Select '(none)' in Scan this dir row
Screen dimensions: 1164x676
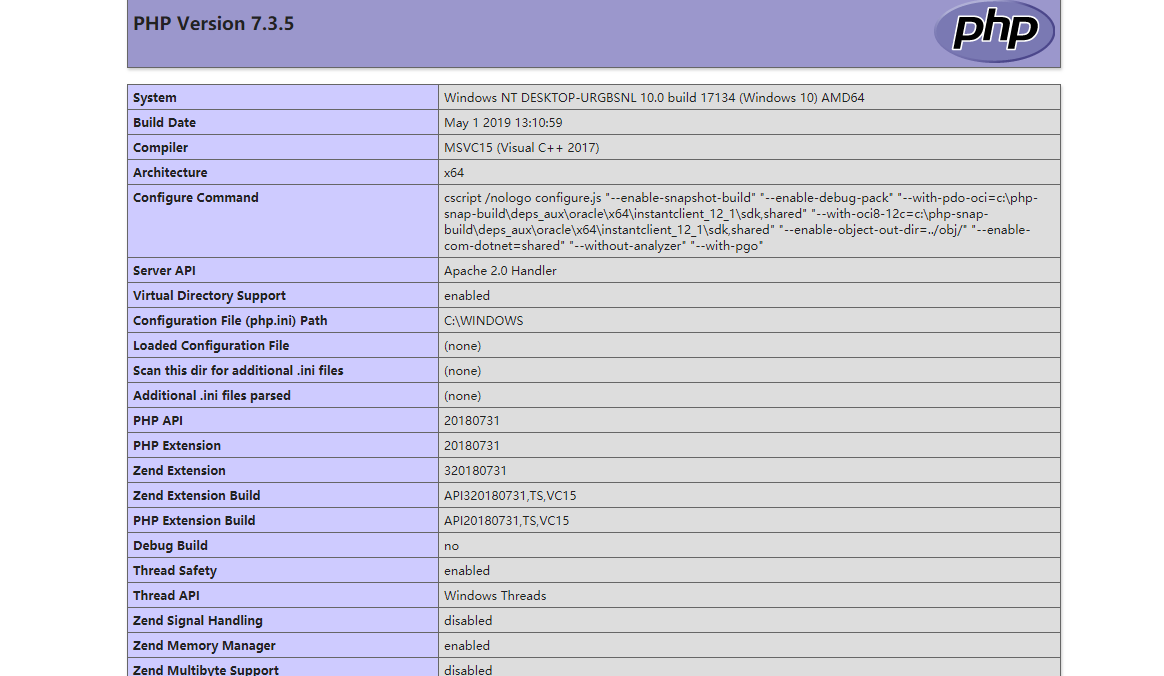pyautogui.click(x=462, y=370)
